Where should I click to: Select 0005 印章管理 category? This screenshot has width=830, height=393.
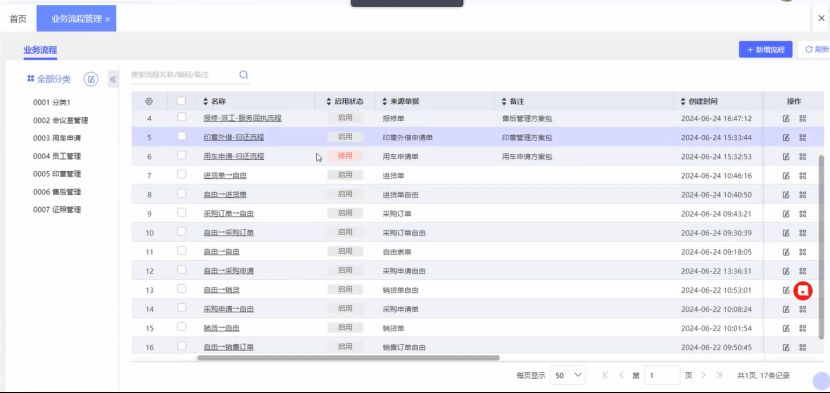tap(57, 174)
